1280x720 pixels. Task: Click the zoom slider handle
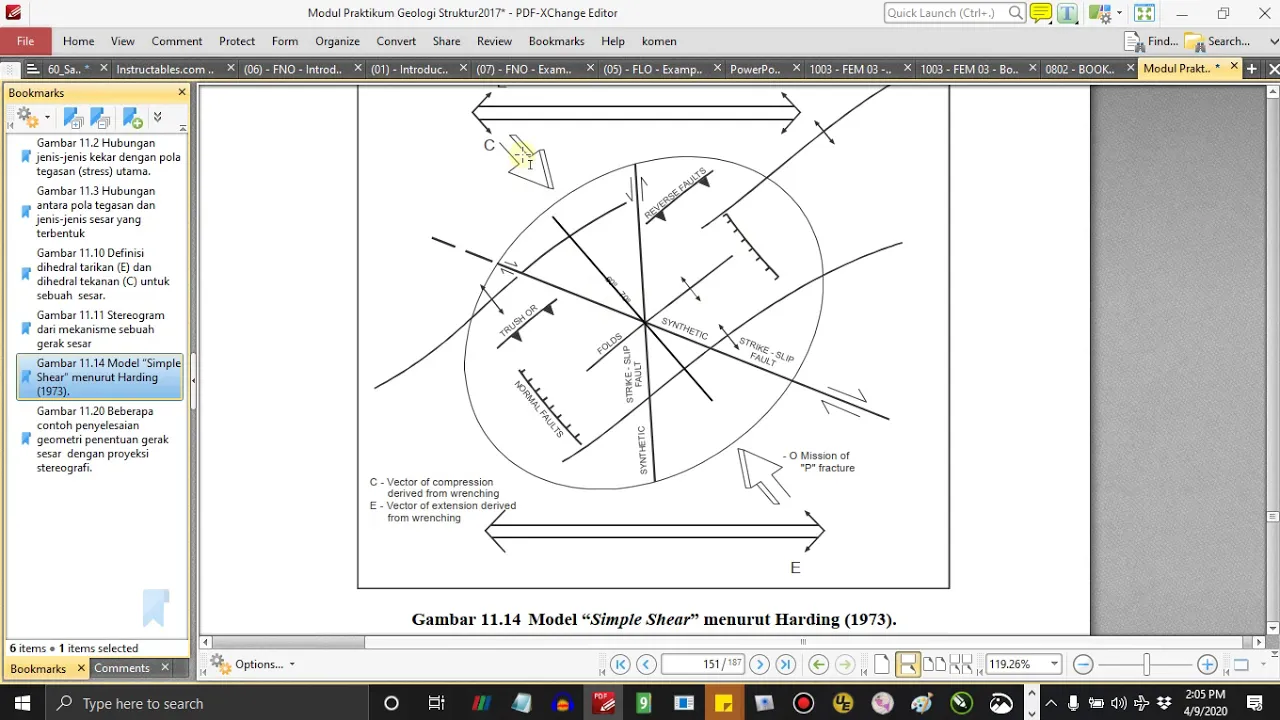(x=1147, y=664)
